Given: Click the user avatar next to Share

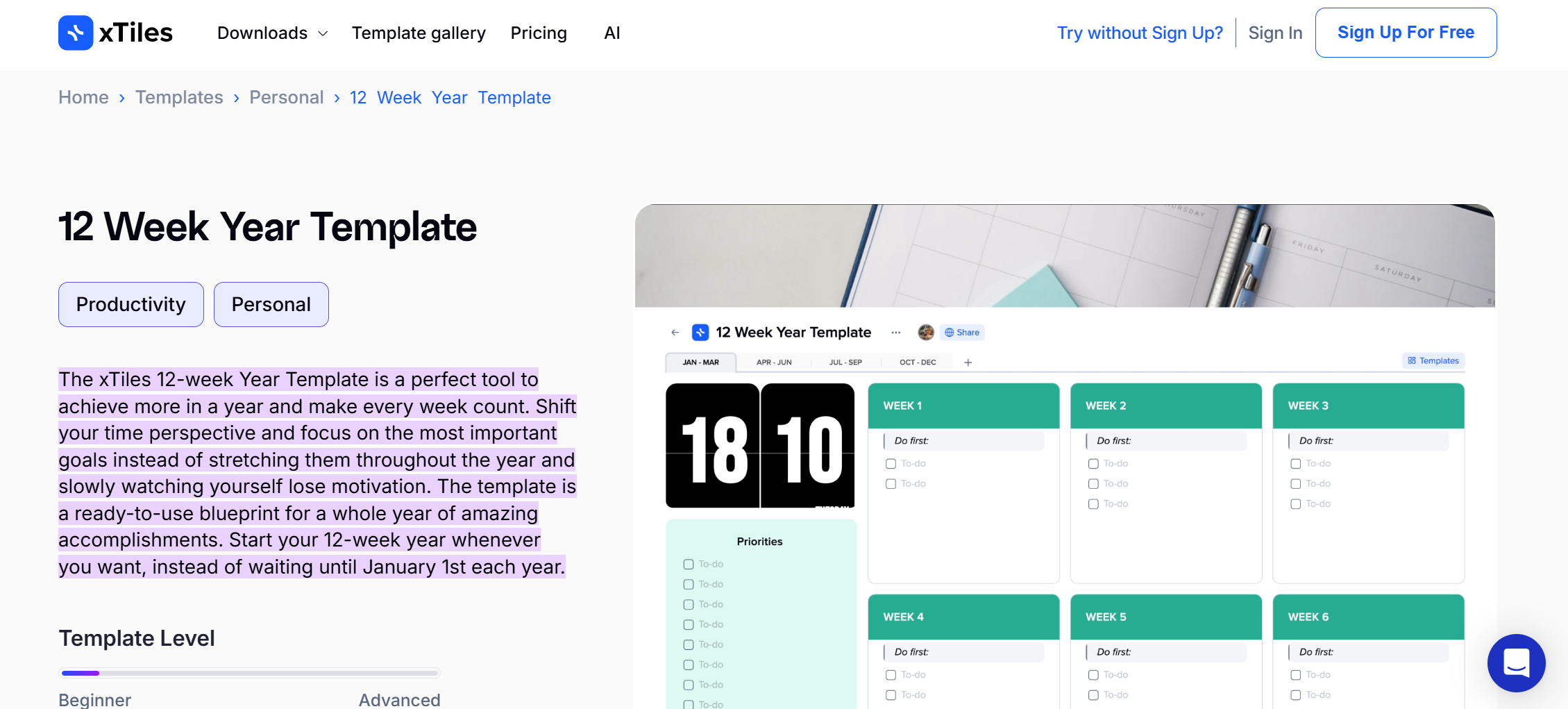Looking at the screenshot, I should tap(925, 333).
